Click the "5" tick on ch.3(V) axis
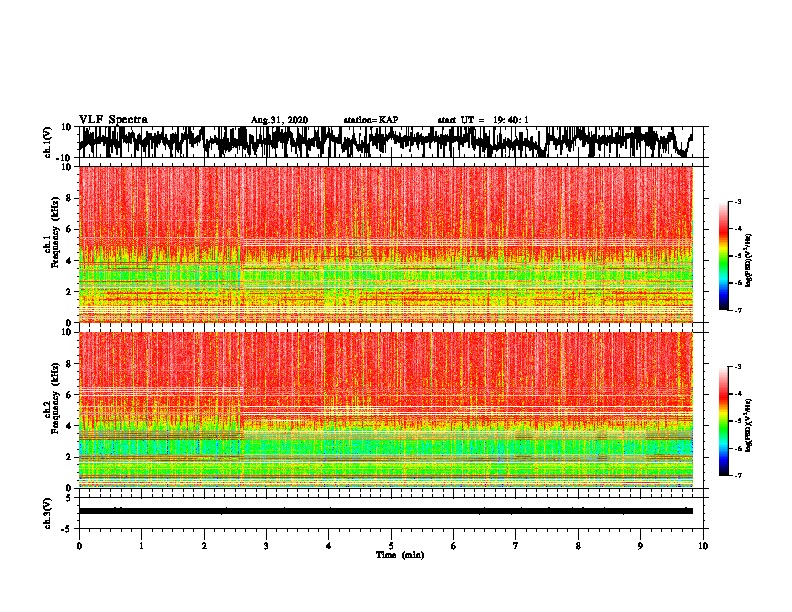This screenshot has height=612, width=792. pyautogui.click(x=69, y=498)
